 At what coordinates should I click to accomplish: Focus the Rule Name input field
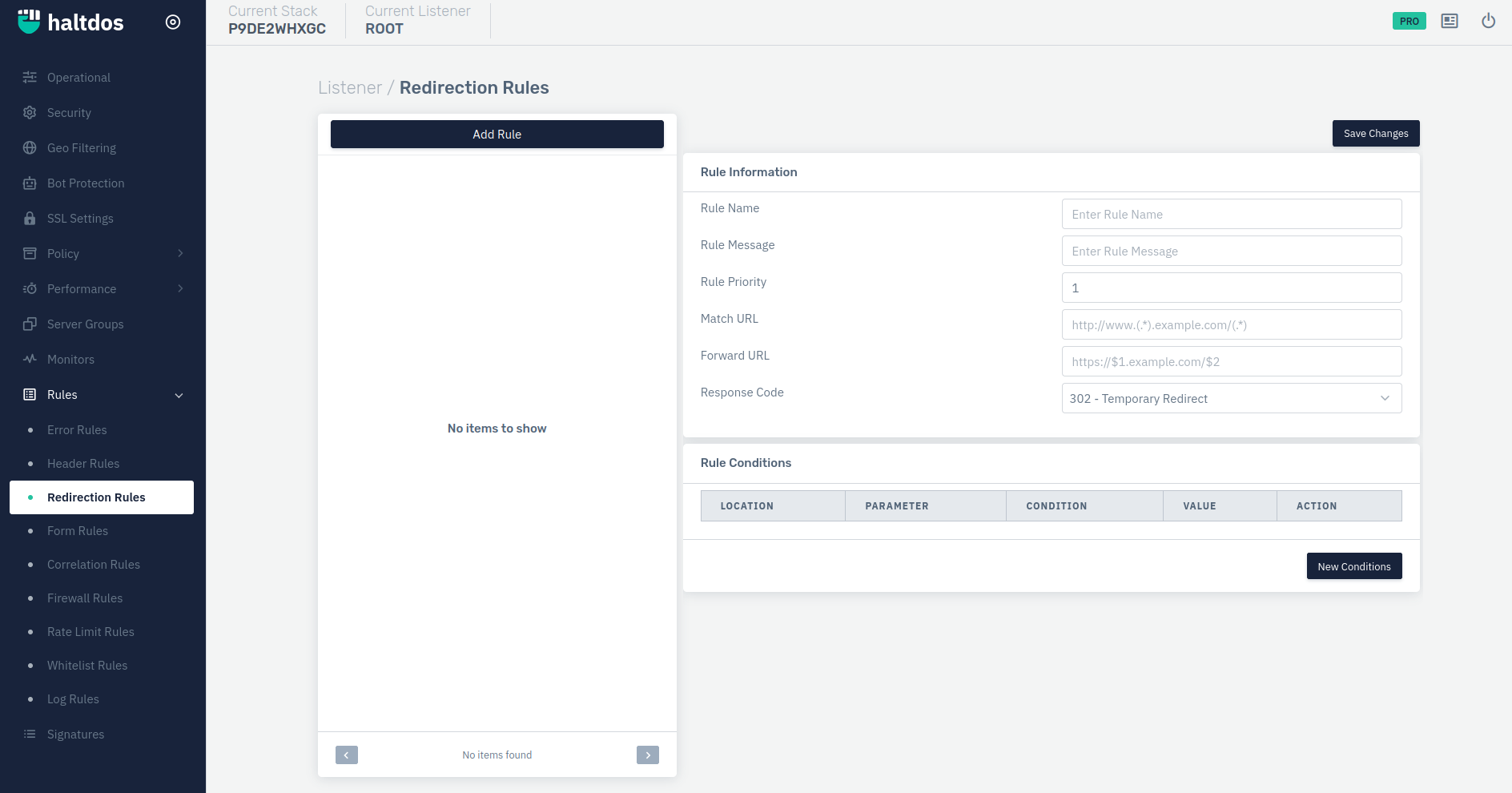tap(1232, 214)
